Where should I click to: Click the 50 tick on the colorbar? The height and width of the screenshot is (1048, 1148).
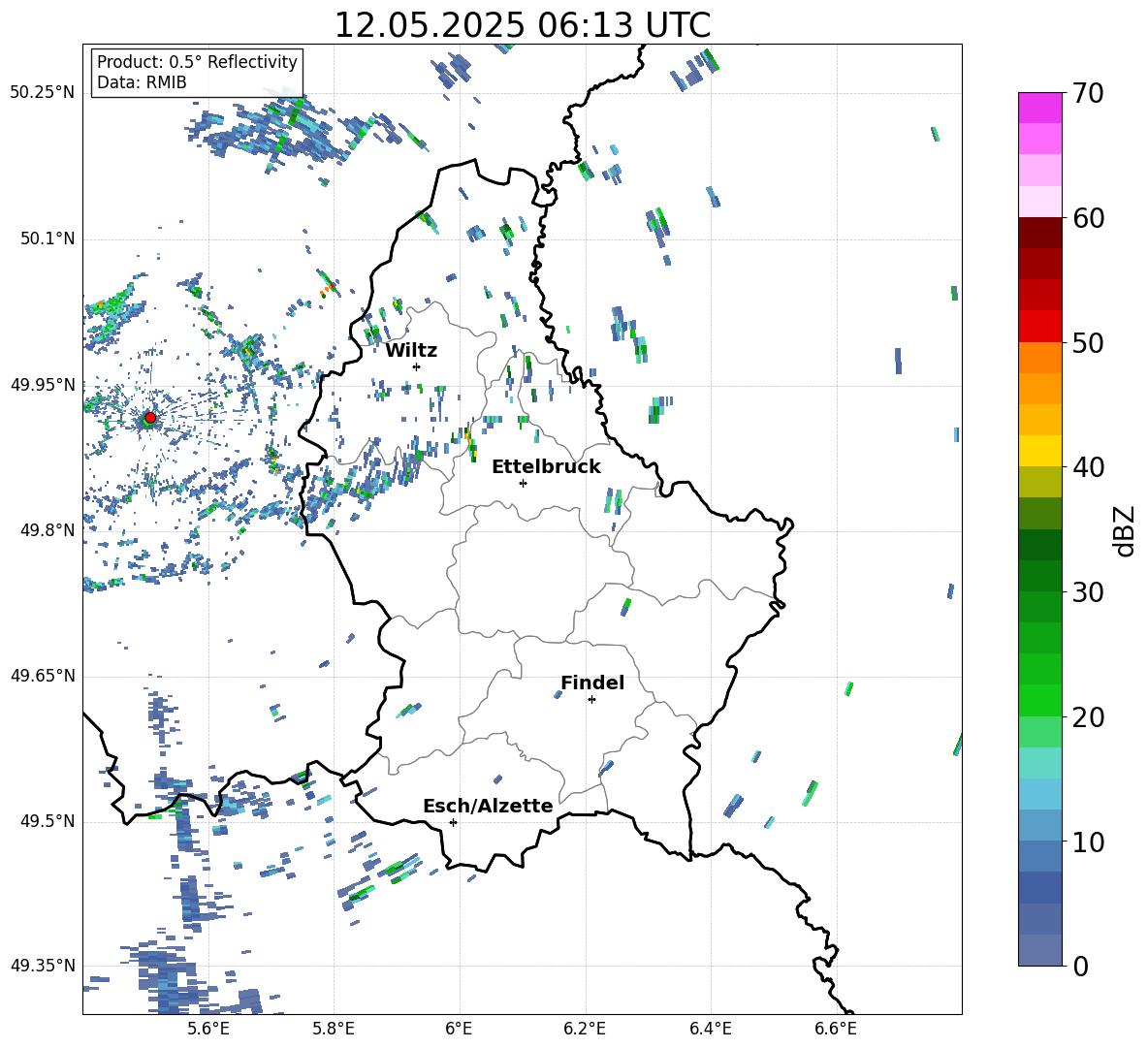[x=1088, y=342]
